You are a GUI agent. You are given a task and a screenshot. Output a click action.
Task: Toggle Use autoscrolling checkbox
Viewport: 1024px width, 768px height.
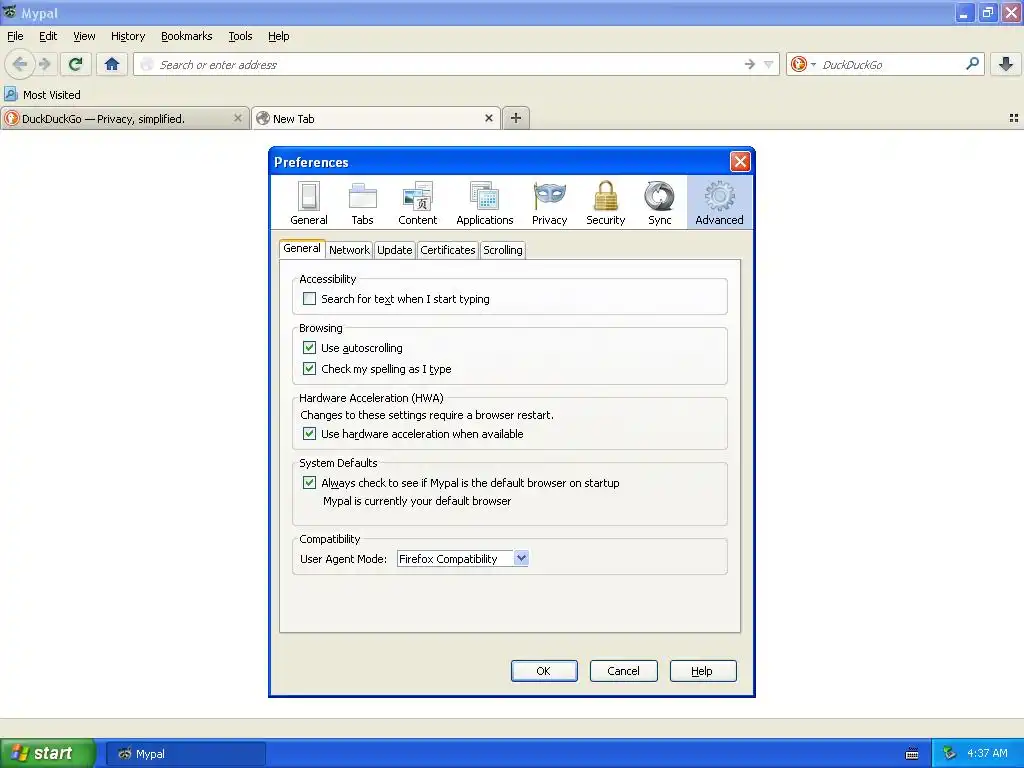point(310,347)
